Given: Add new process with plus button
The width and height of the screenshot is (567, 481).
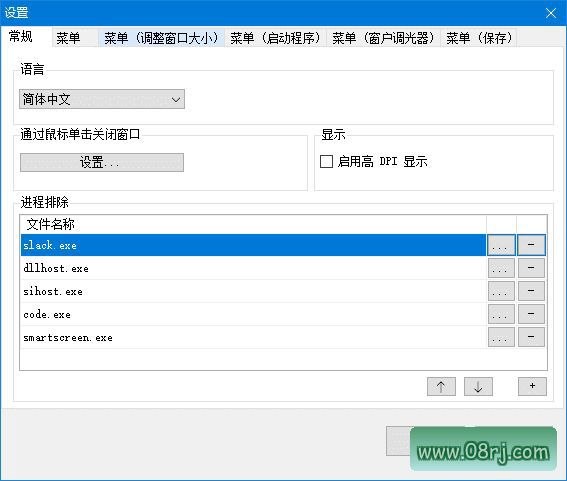Looking at the screenshot, I should (532, 387).
